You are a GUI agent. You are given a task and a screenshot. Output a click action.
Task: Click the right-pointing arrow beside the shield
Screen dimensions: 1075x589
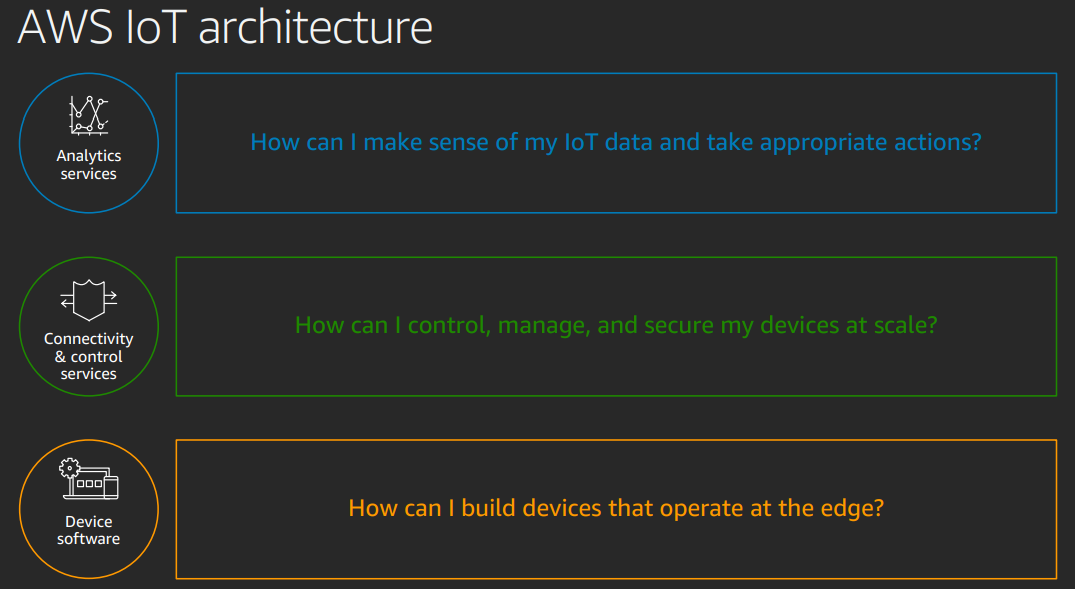point(110,296)
